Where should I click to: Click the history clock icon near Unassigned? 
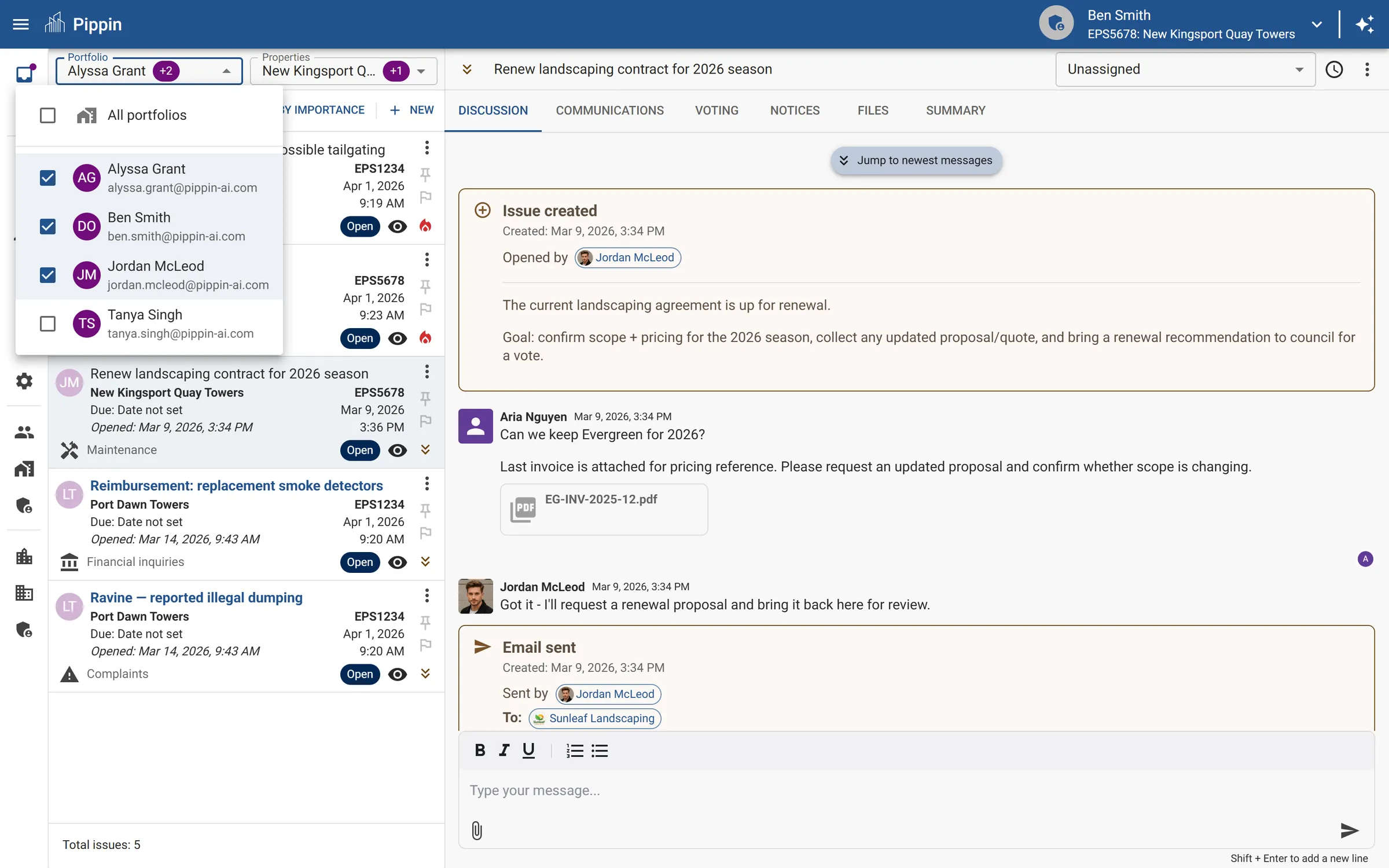point(1335,69)
